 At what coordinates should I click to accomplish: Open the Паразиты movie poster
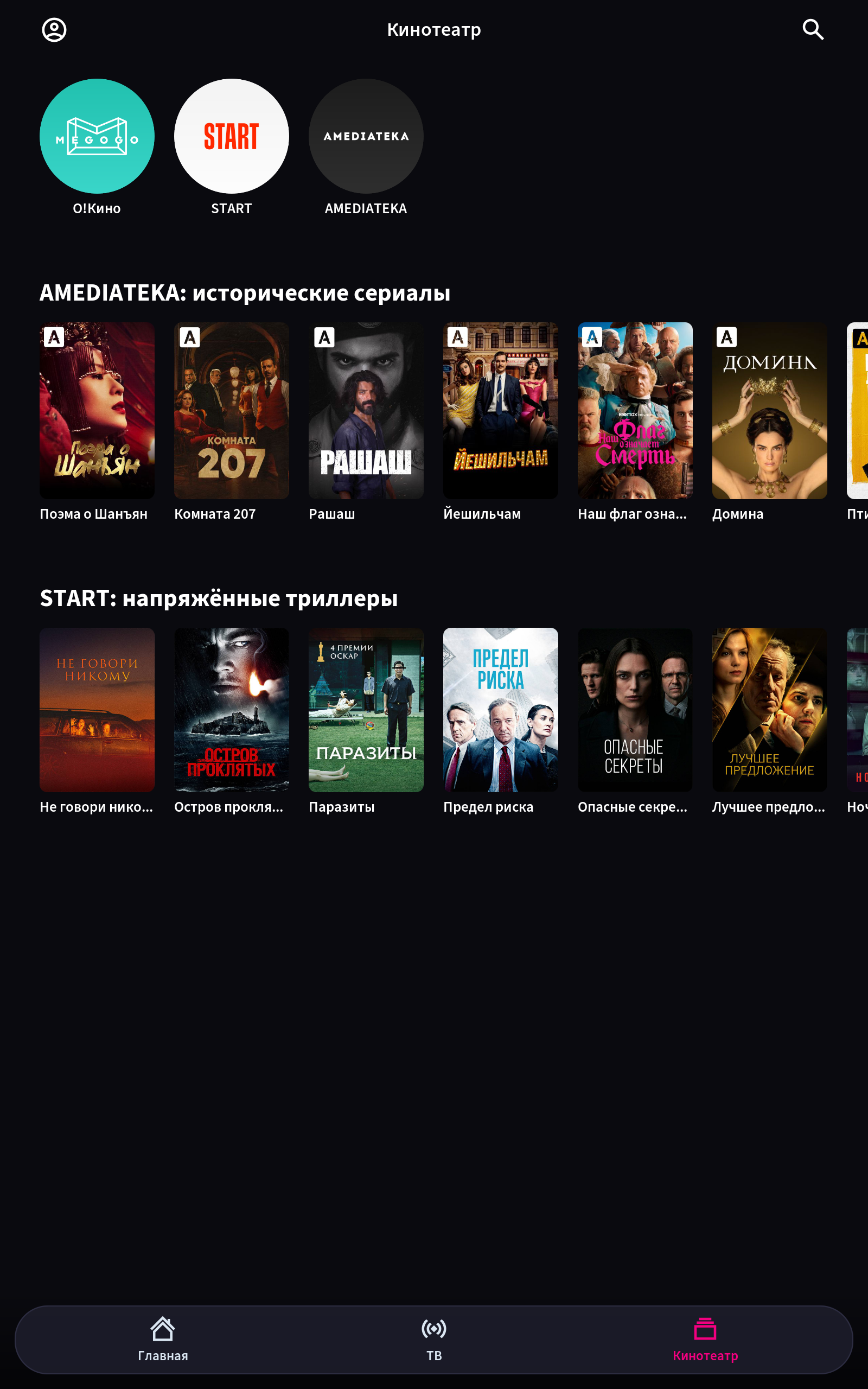pyautogui.click(x=366, y=710)
